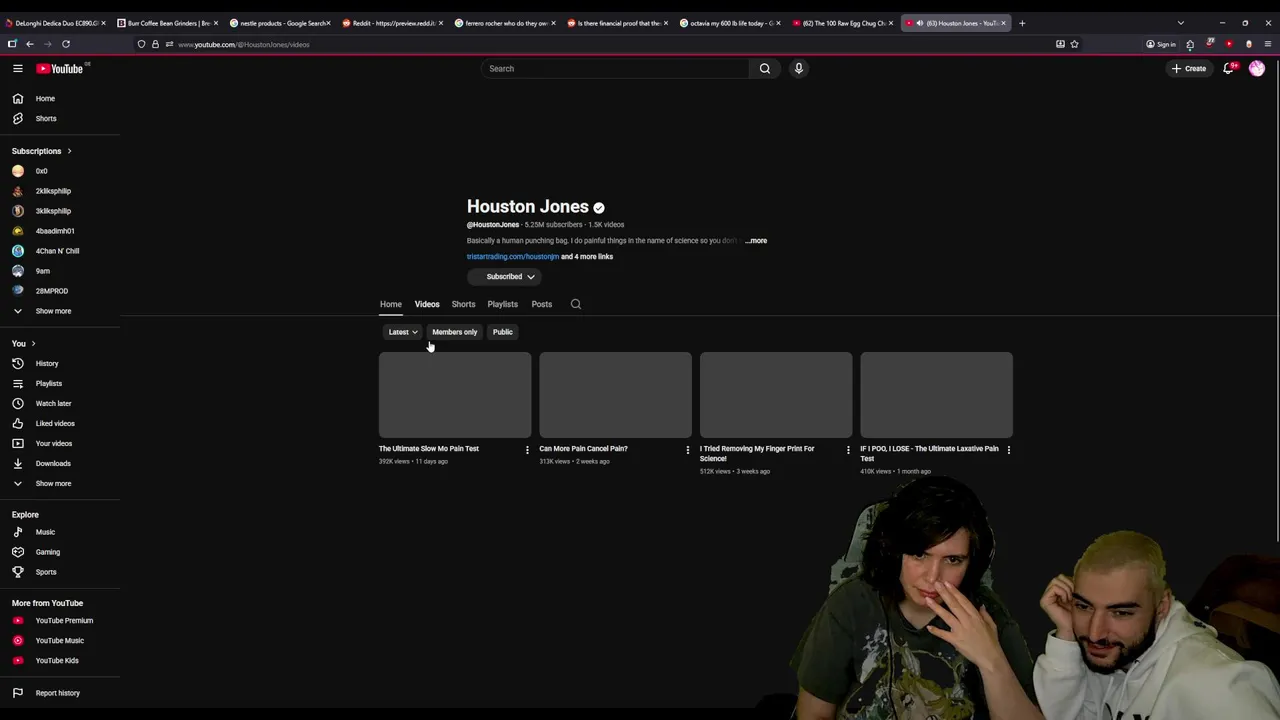Open The Ultimate Slow Mo Pain Test thumbnail
Image resolution: width=1280 pixels, height=720 pixels.
(x=455, y=394)
